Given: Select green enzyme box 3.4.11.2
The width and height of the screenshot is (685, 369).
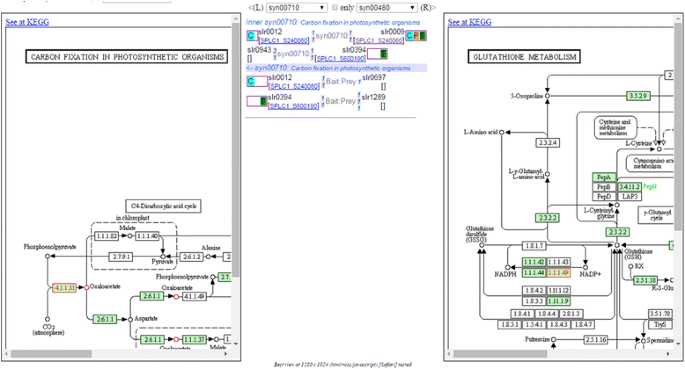Looking at the screenshot, I should coord(630,187).
